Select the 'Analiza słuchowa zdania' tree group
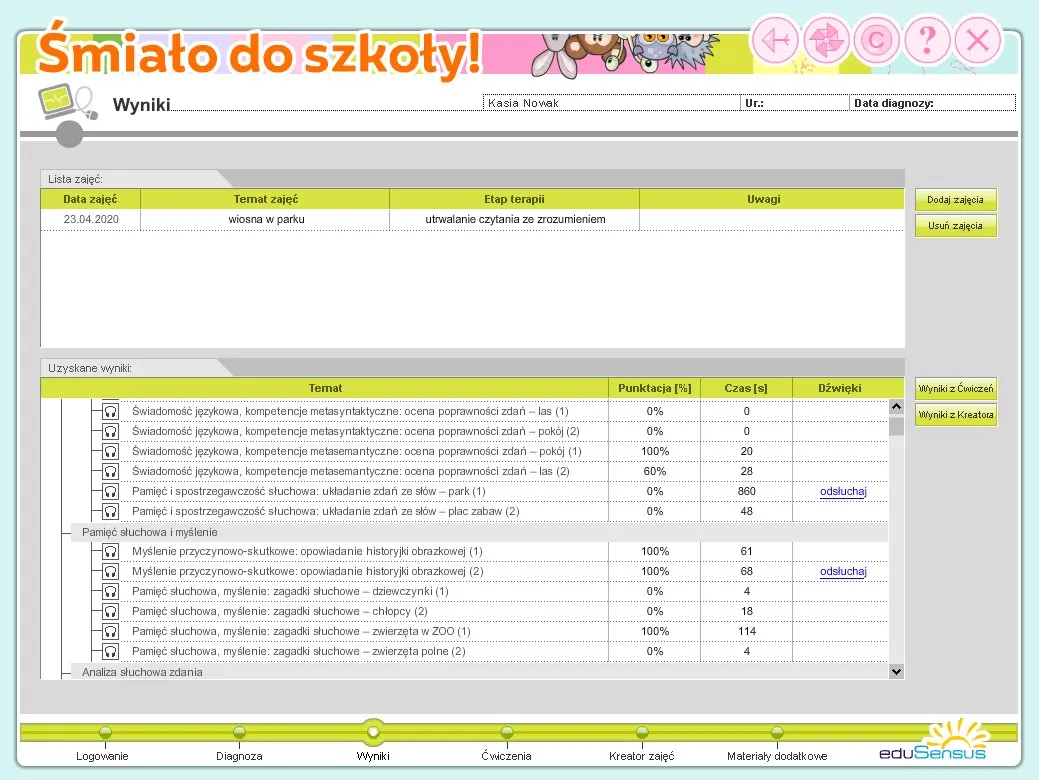The width and height of the screenshot is (1039, 780). tap(142, 672)
